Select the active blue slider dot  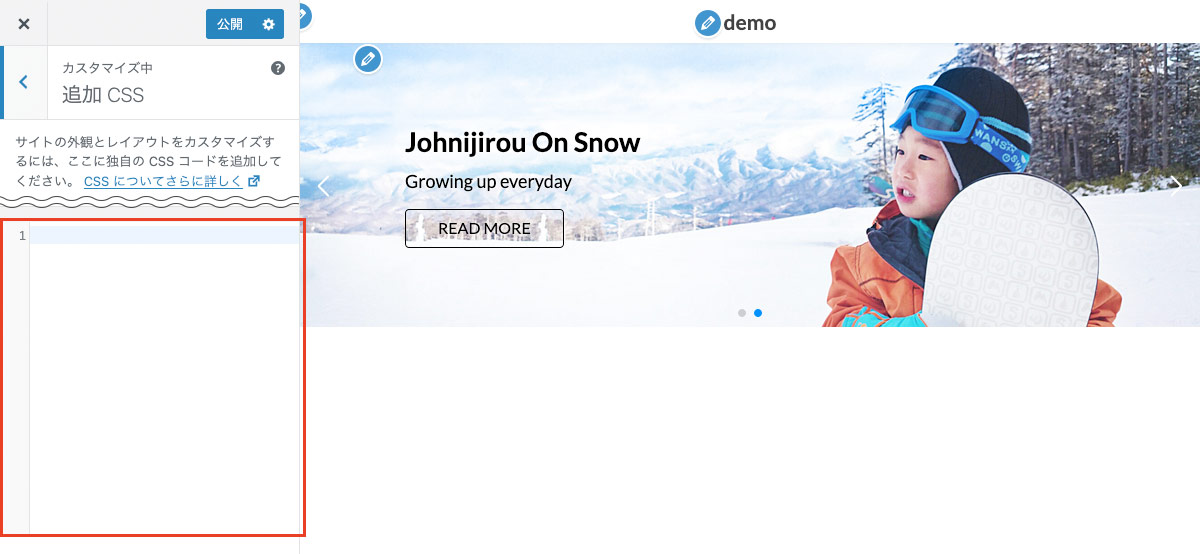tap(758, 313)
